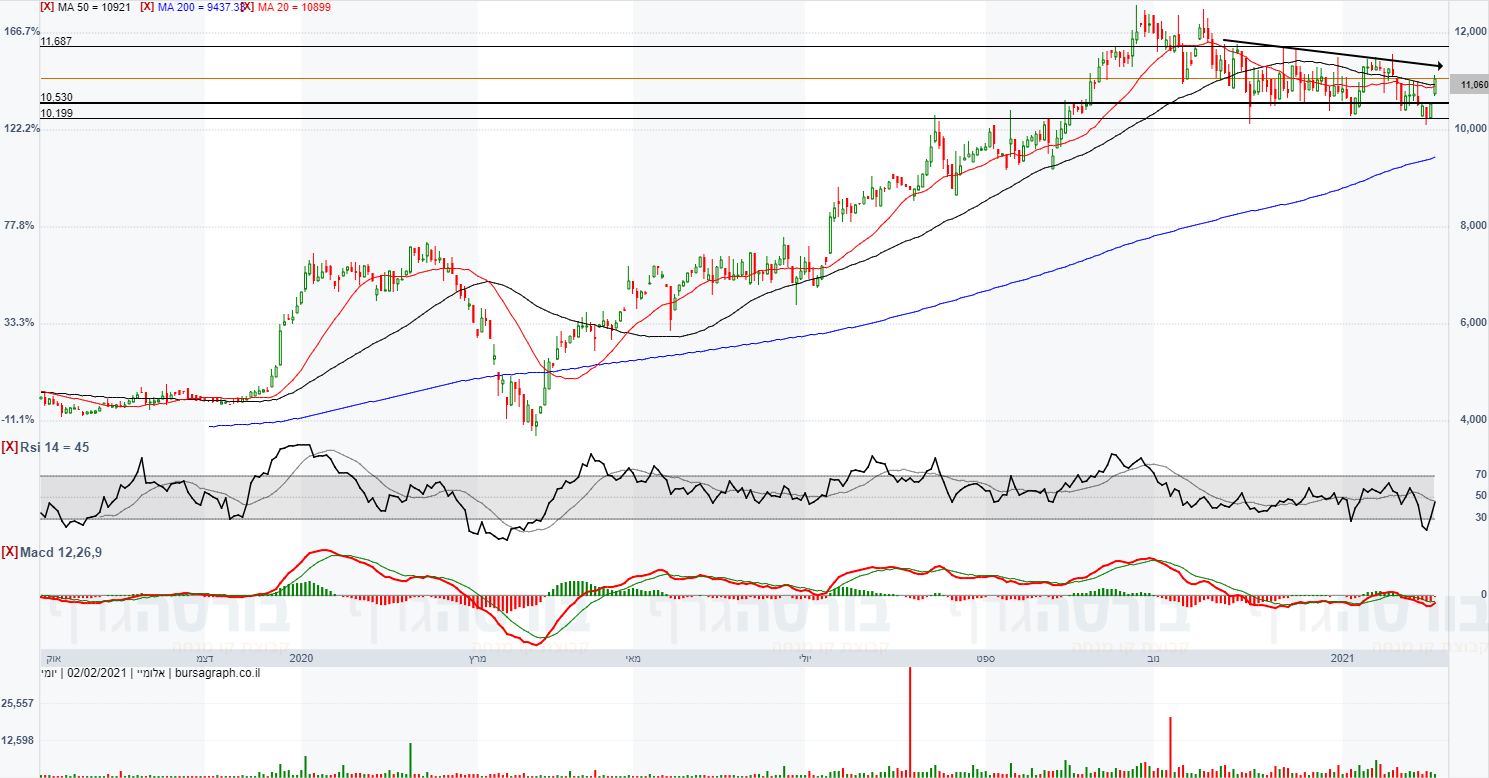This screenshot has height=778, width=1489.
Task: Click the 122.2% percentage scale label
Action: pyautogui.click(x=22, y=128)
